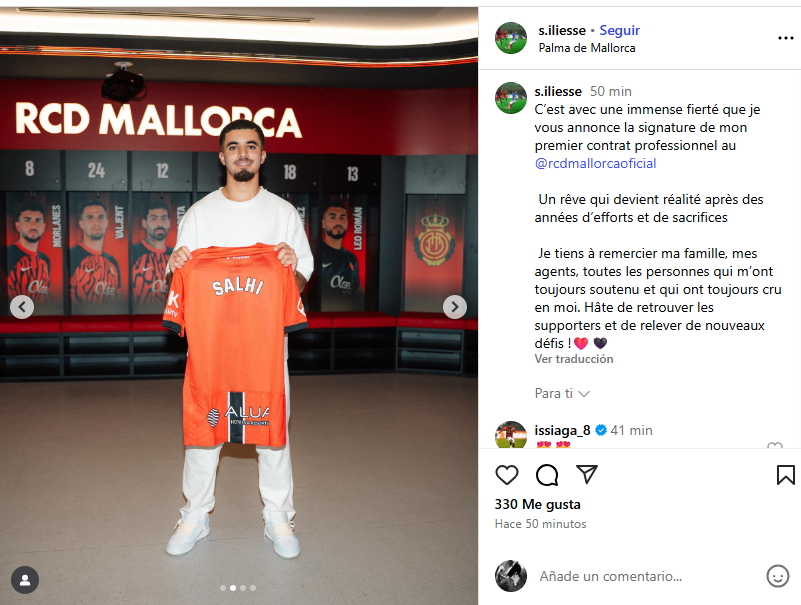The image size is (801, 605).
Task: Like the post with the heart icon
Action: click(507, 475)
